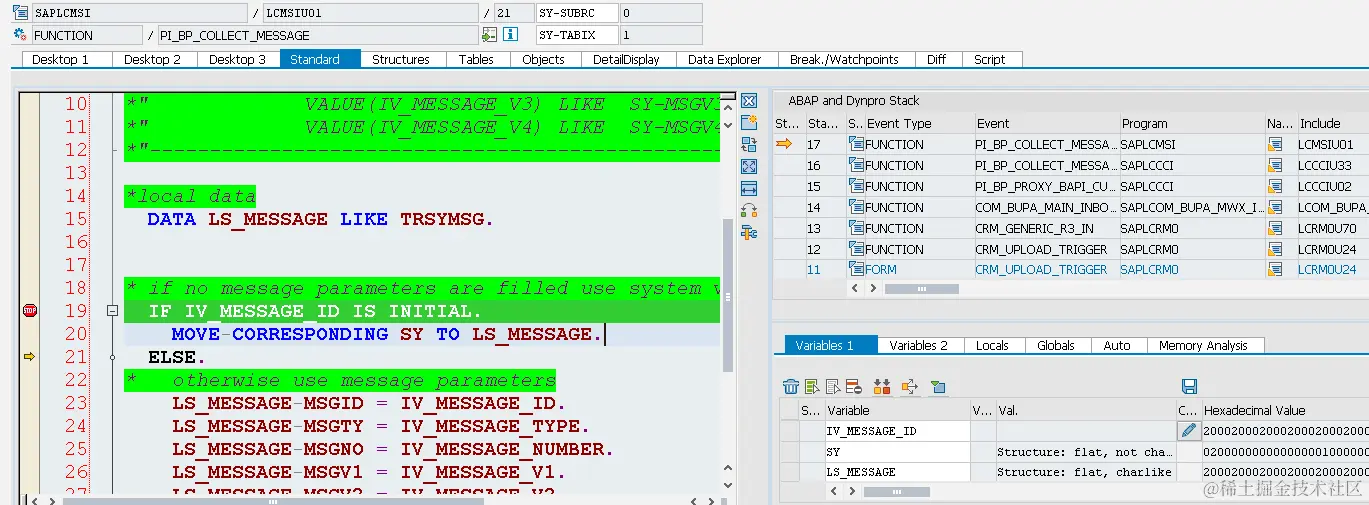The width and height of the screenshot is (1369, 505).
Task: Click the orange arrow export icon in Variables toolbar
Action: coord(909,387)
